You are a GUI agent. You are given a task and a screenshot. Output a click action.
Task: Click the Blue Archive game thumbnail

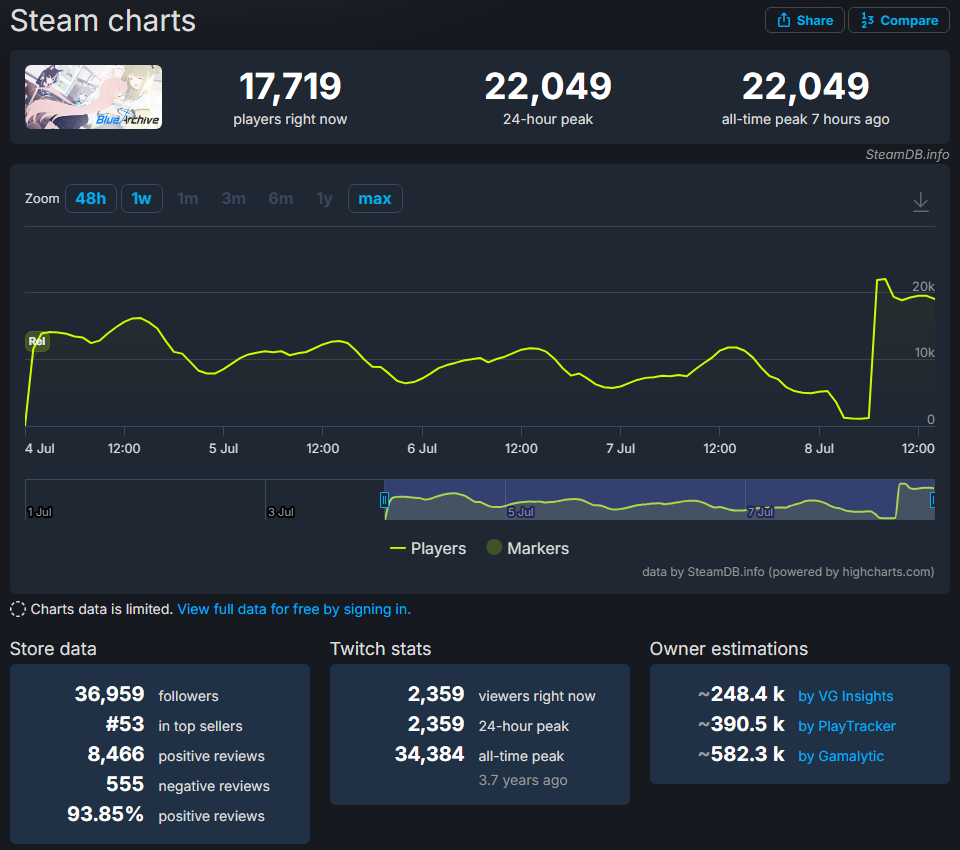[x=93, y=97]
